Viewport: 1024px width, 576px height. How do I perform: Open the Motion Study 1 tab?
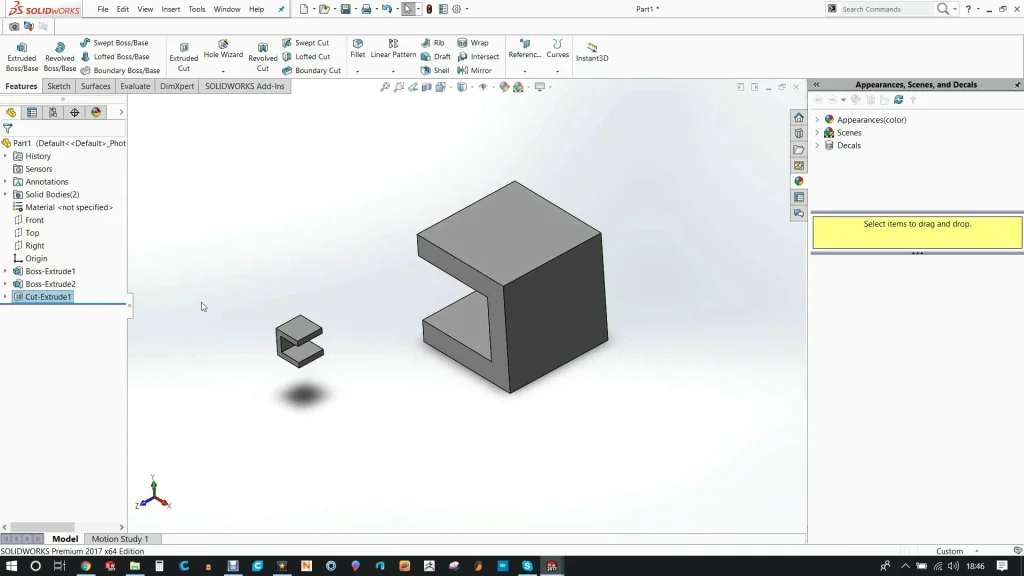(120, 539)
